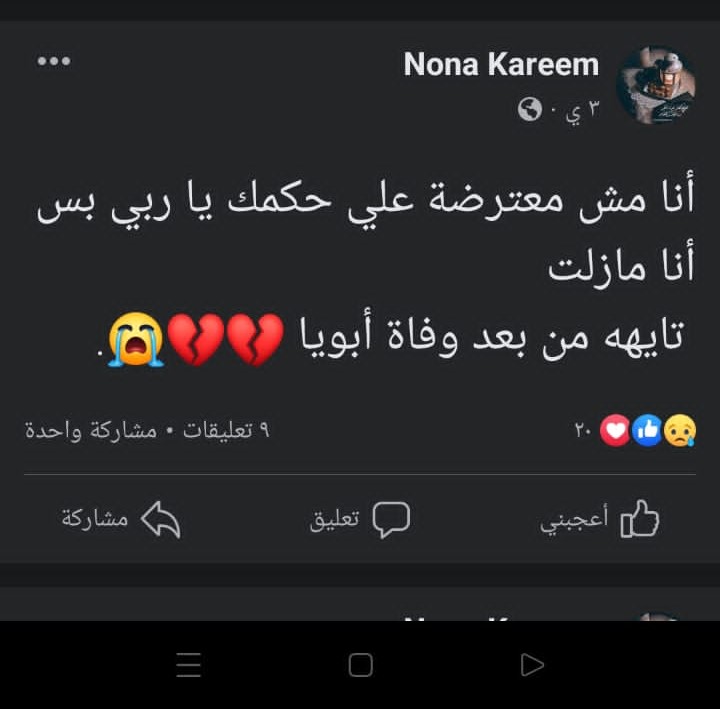Like the post with أعجبني button

600,519
